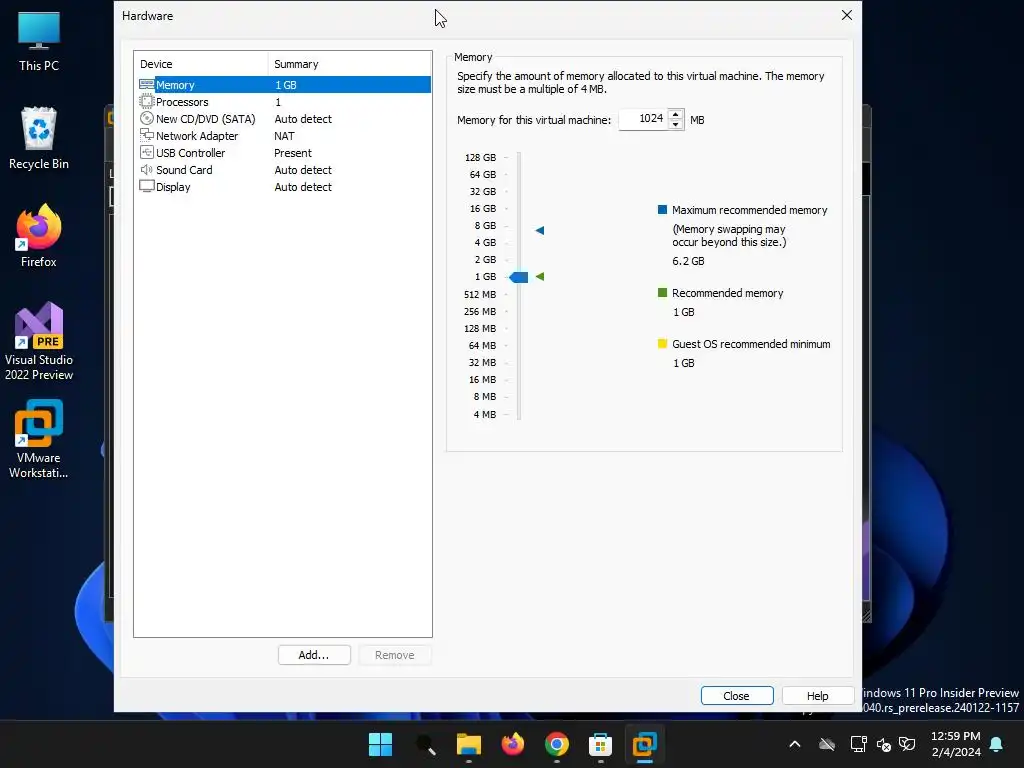
Task: Select the Network Adapter row
Action: 284,136
